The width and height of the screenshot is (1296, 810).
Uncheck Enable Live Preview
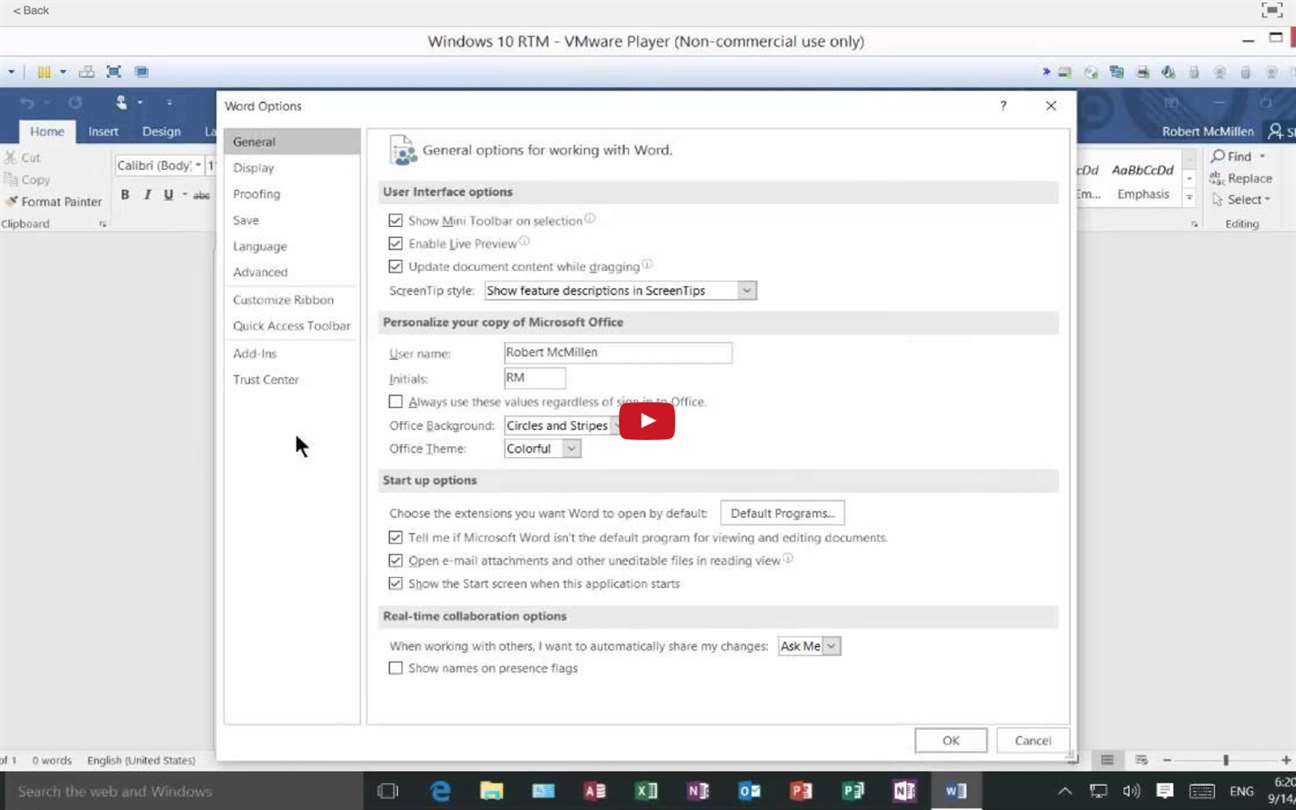[x=396, y=243]
